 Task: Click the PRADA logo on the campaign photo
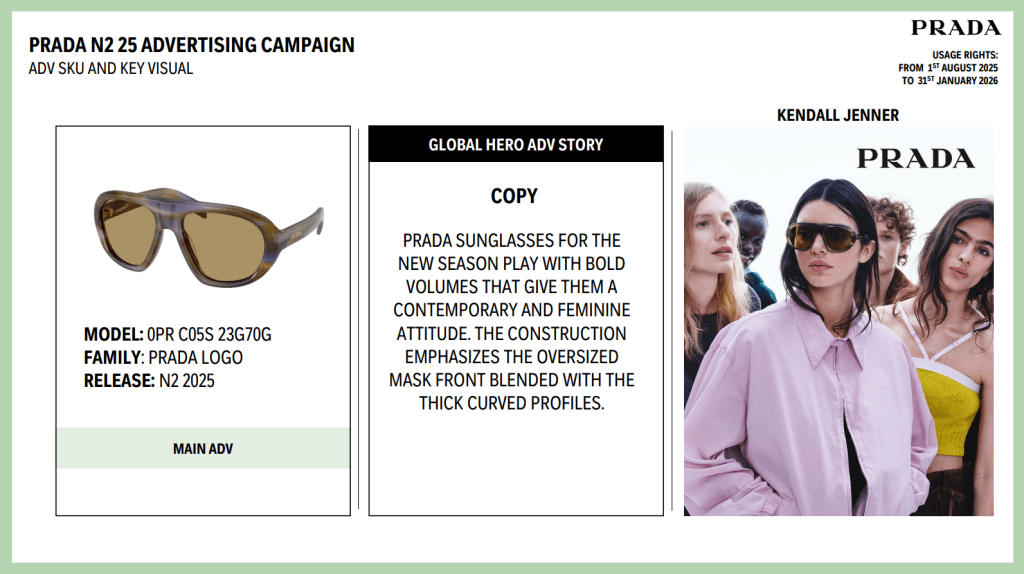[x=915, y=158]
